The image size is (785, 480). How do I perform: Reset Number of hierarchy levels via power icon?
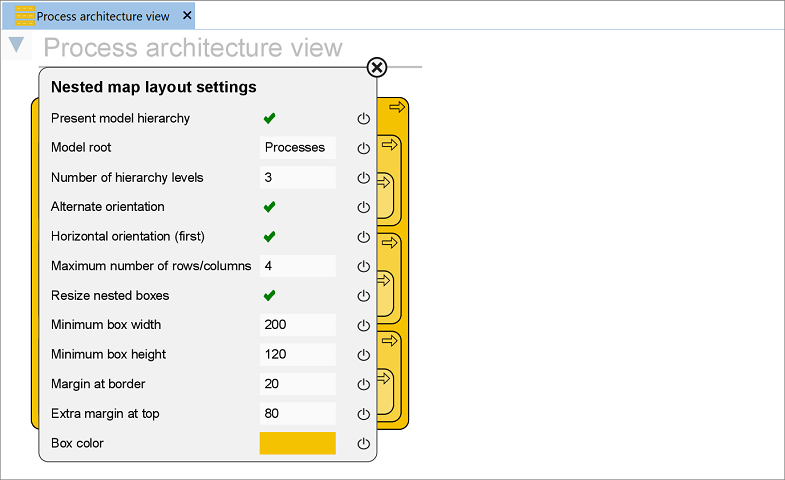click(364, 178)
